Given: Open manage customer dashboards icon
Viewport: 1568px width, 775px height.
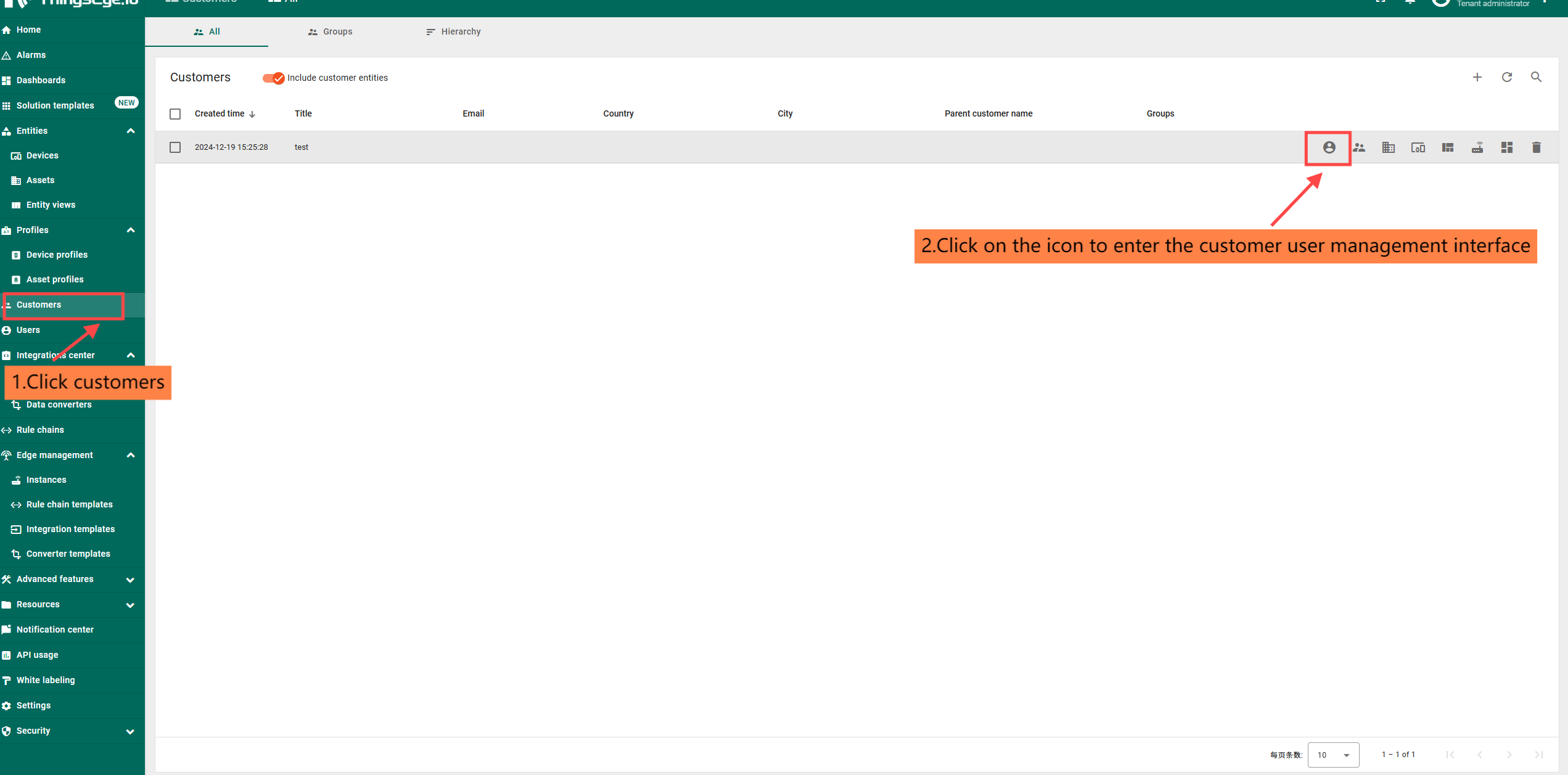Looking at the screenshot, I should pos(1506,147).
